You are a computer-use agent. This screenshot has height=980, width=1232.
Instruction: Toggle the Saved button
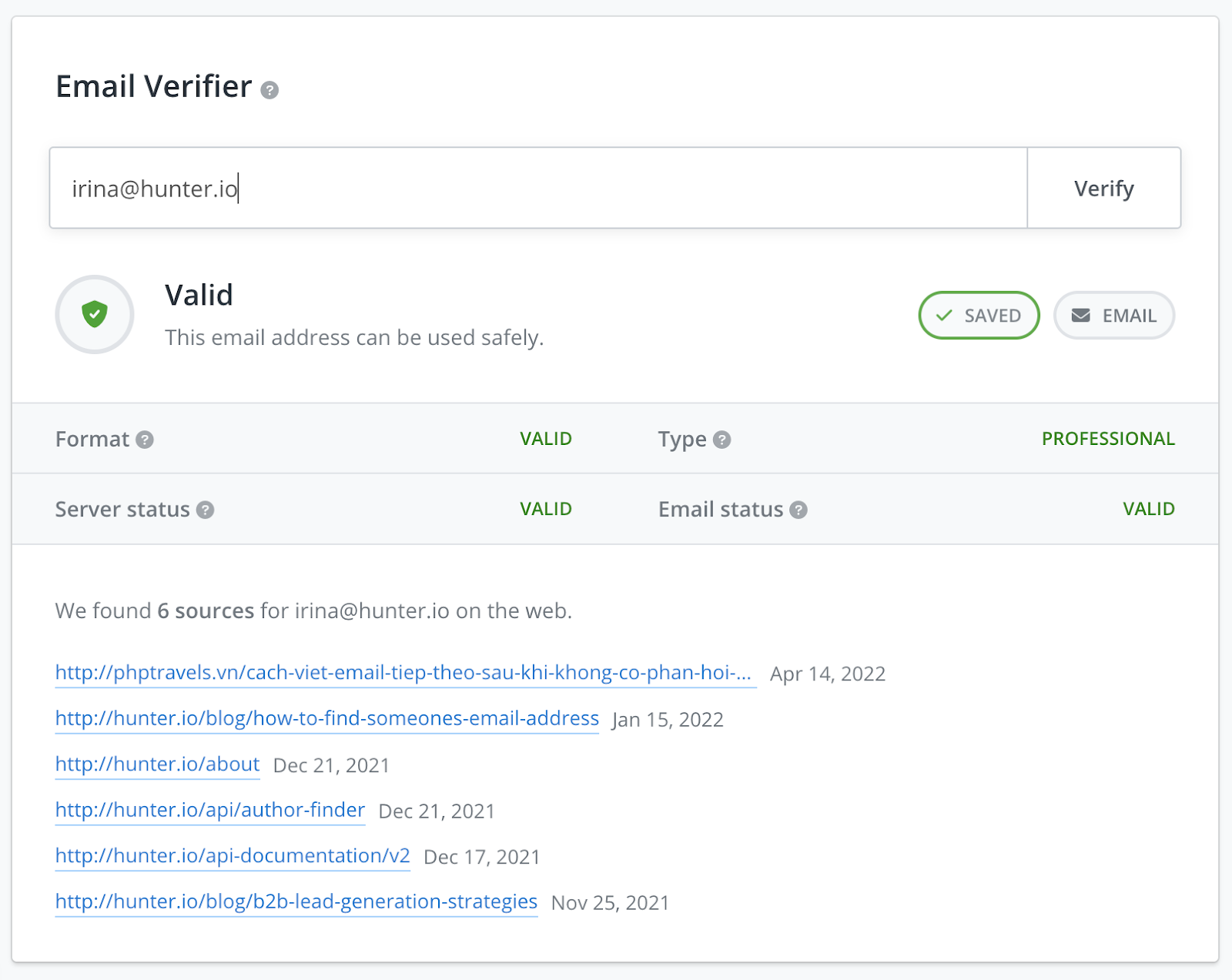[979, 316]
